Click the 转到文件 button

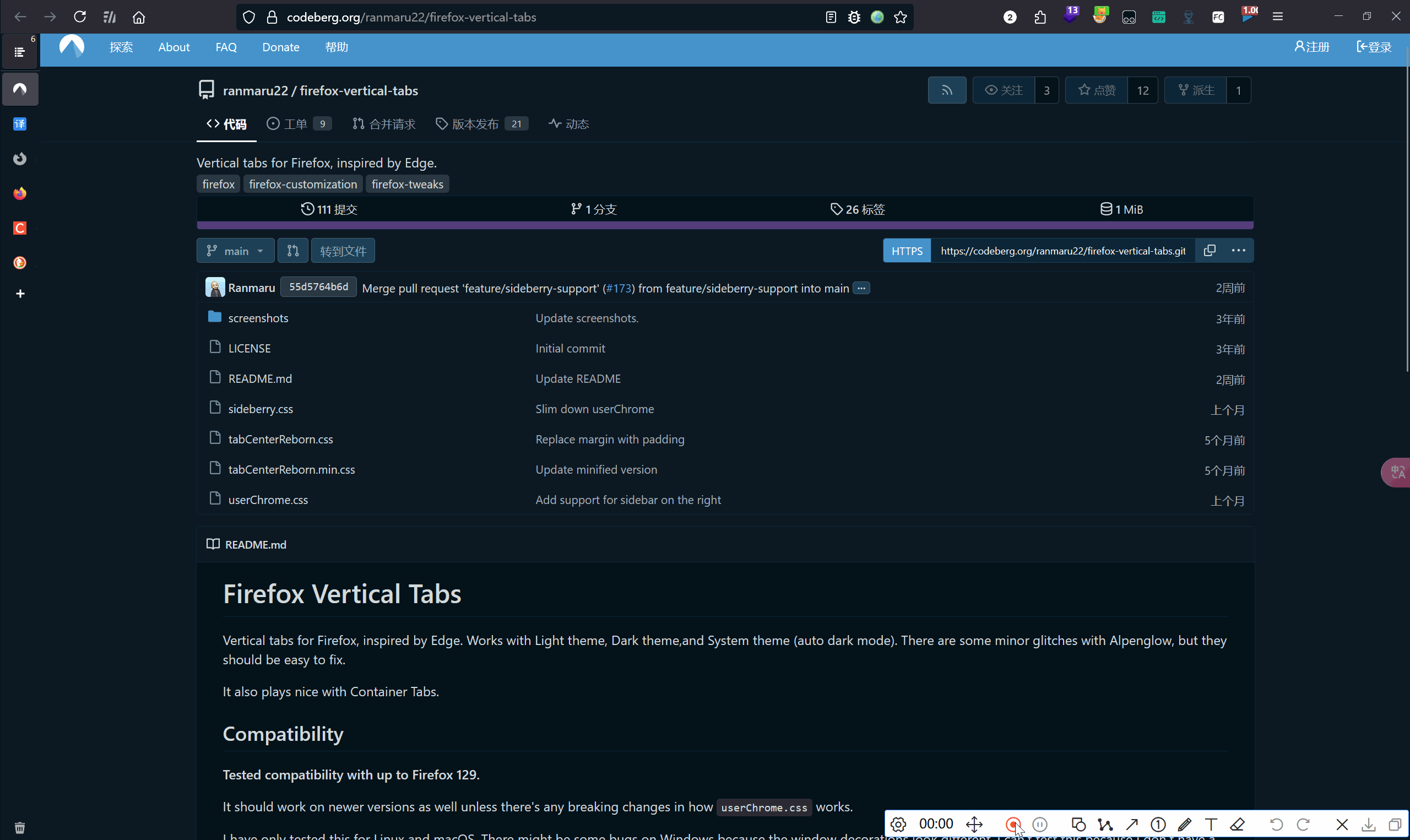(x=342, y=250)
